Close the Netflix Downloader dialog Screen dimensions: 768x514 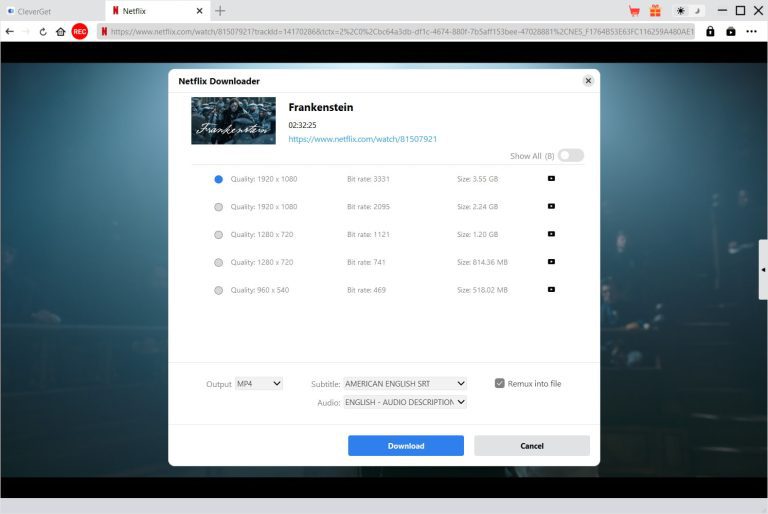(588, 81)
